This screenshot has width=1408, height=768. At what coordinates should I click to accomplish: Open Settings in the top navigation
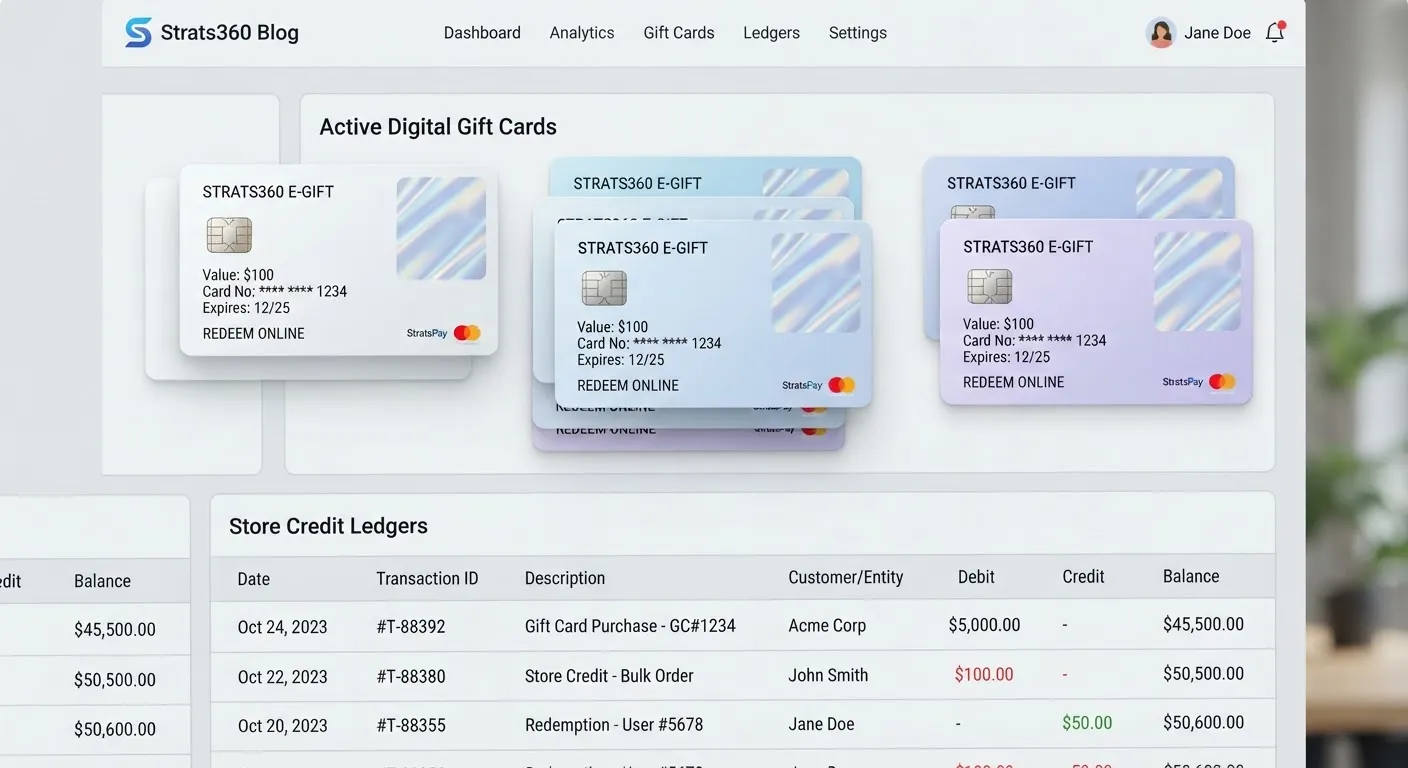858,33
